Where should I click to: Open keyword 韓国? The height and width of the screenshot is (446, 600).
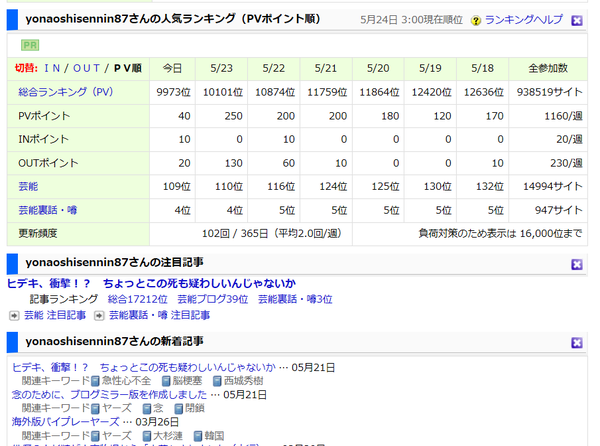(214, 436)
